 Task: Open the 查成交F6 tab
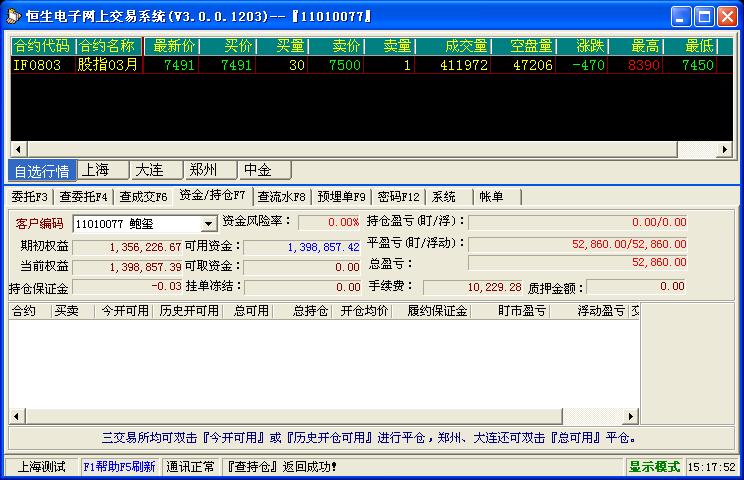point(143,196)
